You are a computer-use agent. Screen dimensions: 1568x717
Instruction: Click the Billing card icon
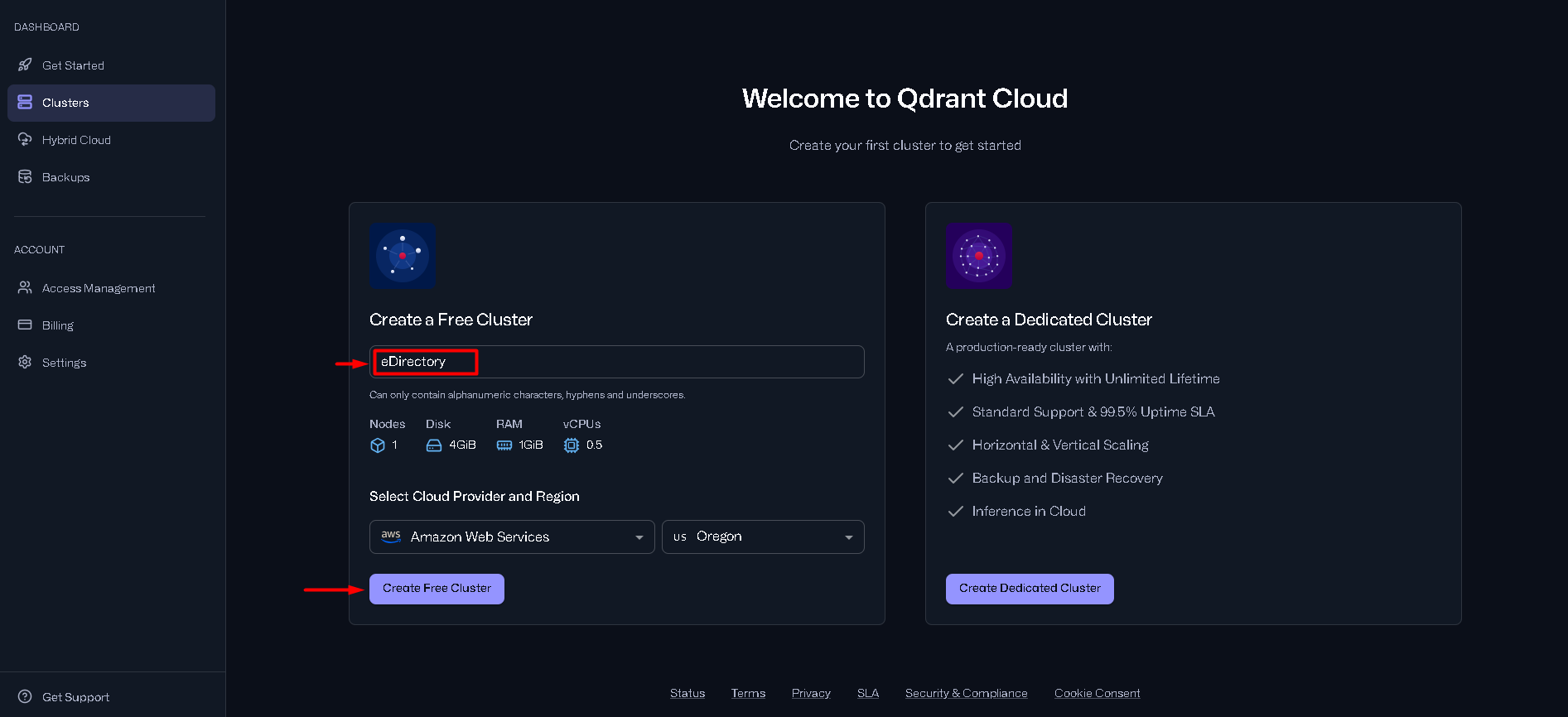point(25,325)
